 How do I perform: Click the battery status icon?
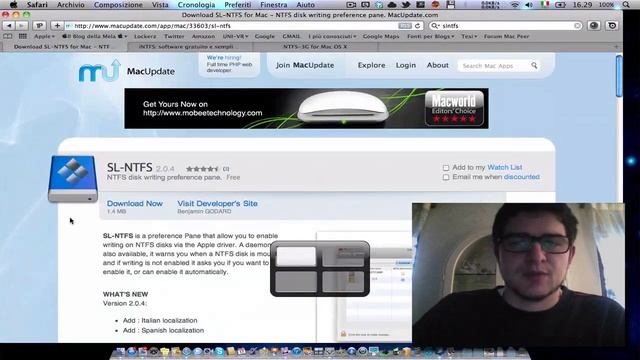point(560,5)
